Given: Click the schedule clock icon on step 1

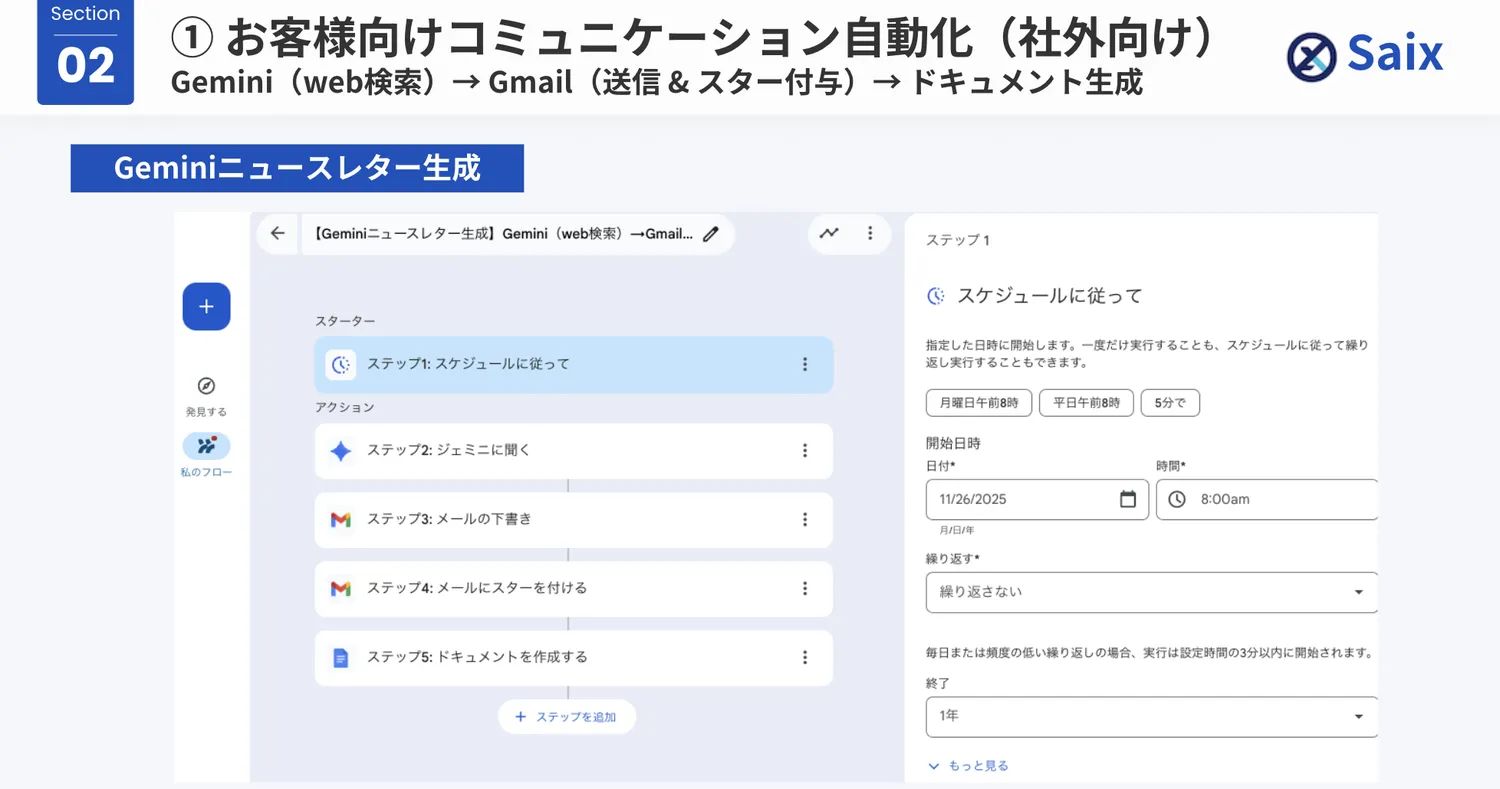Looking at the screenshot, I should coord(341,364).
